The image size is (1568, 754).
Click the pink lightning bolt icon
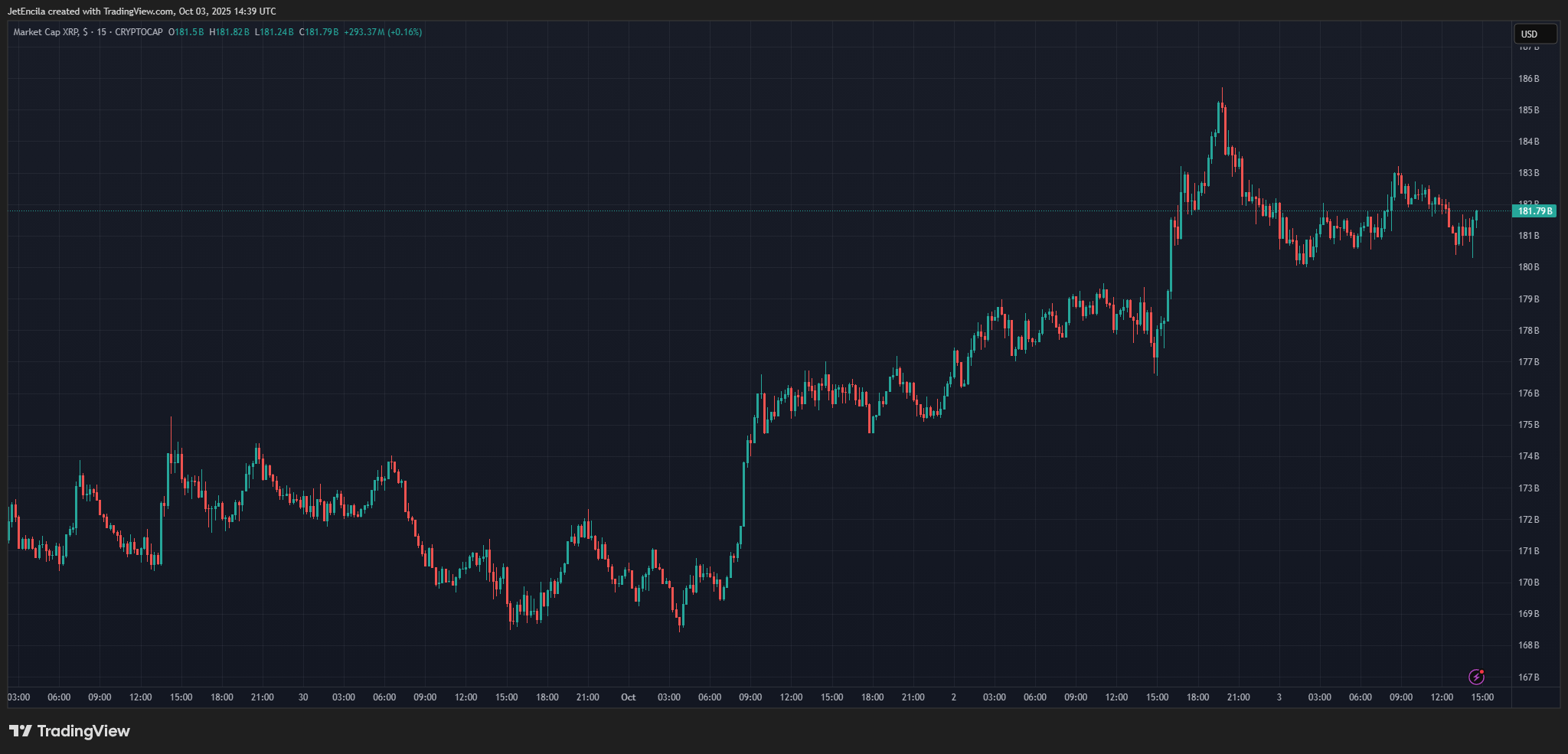(1476, 677)
